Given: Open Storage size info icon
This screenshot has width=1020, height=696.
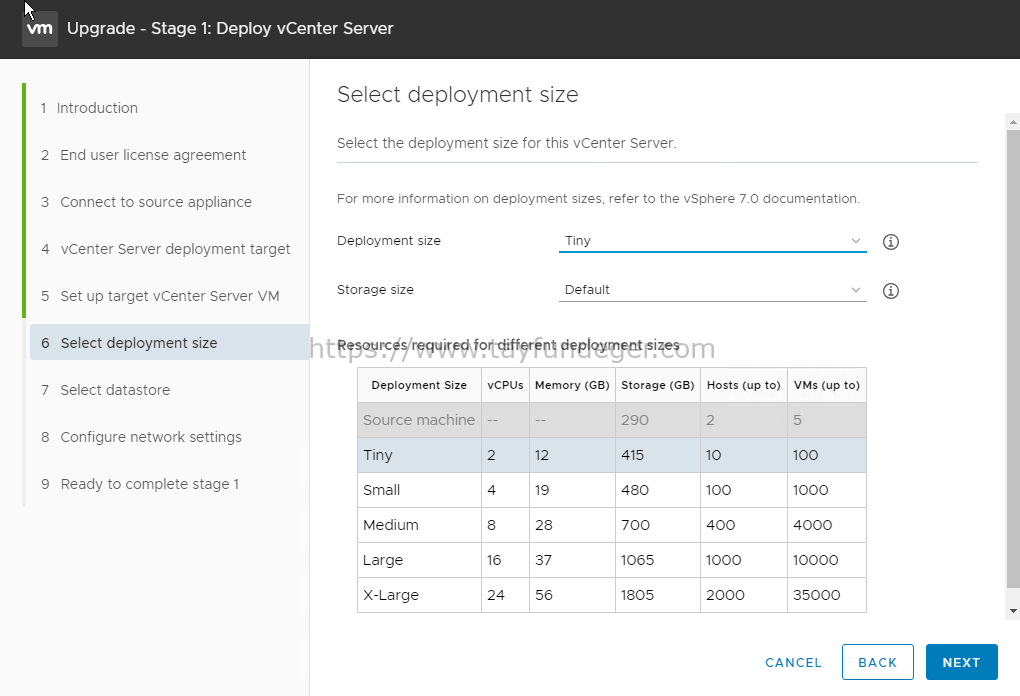Looking at the screenshot, I should tap(891, 291).
